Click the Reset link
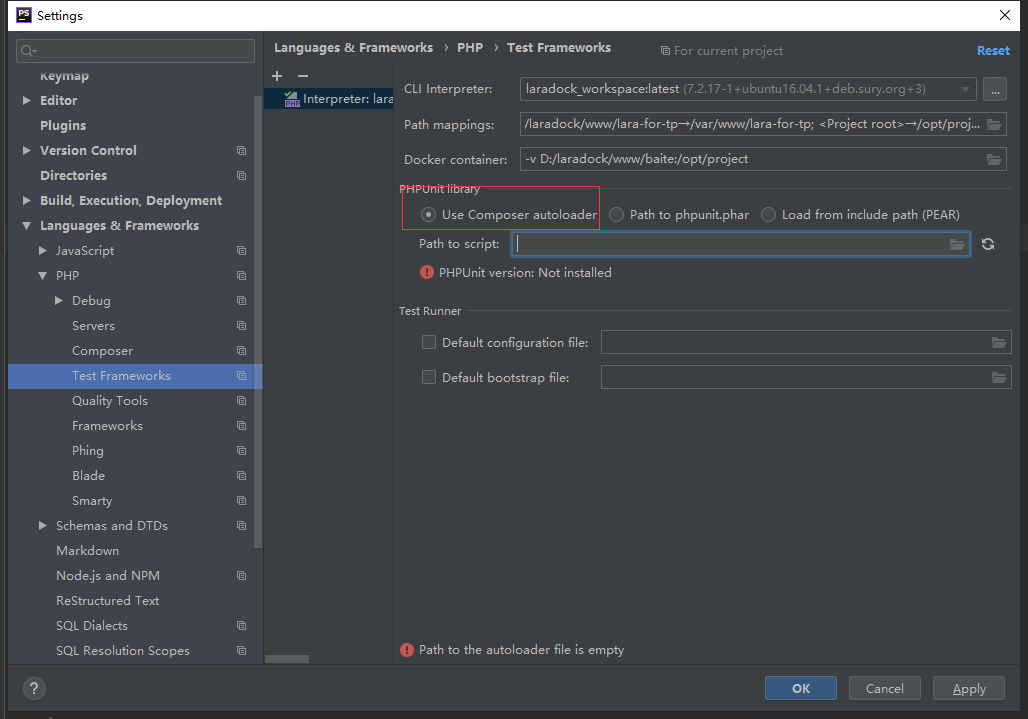This screenshot has width=1028, height=719. 993,50
